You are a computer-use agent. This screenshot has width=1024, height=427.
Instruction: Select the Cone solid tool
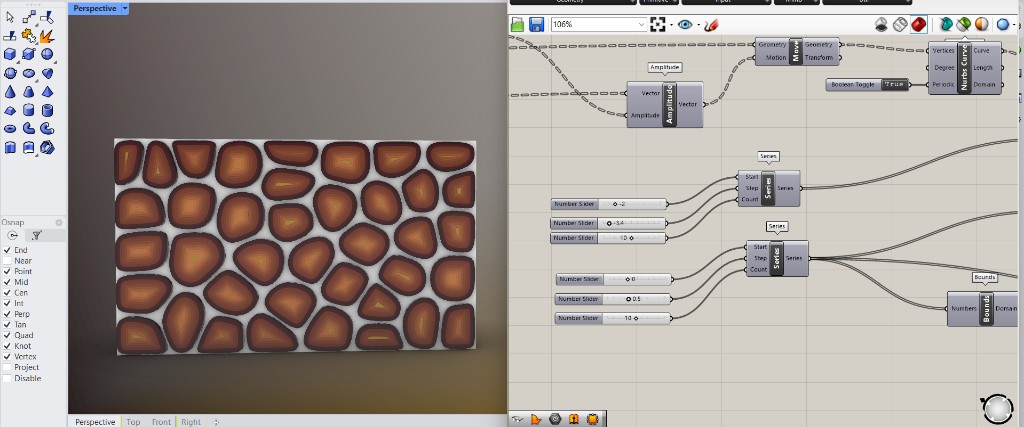pos(10,92)
